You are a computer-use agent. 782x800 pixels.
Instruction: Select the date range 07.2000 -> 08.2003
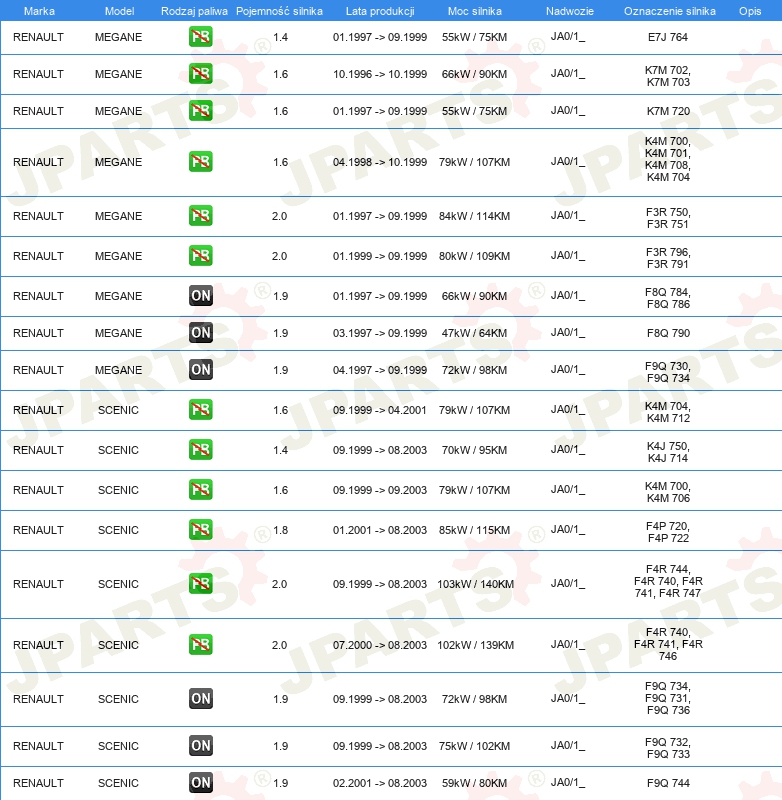click(380, 644)
